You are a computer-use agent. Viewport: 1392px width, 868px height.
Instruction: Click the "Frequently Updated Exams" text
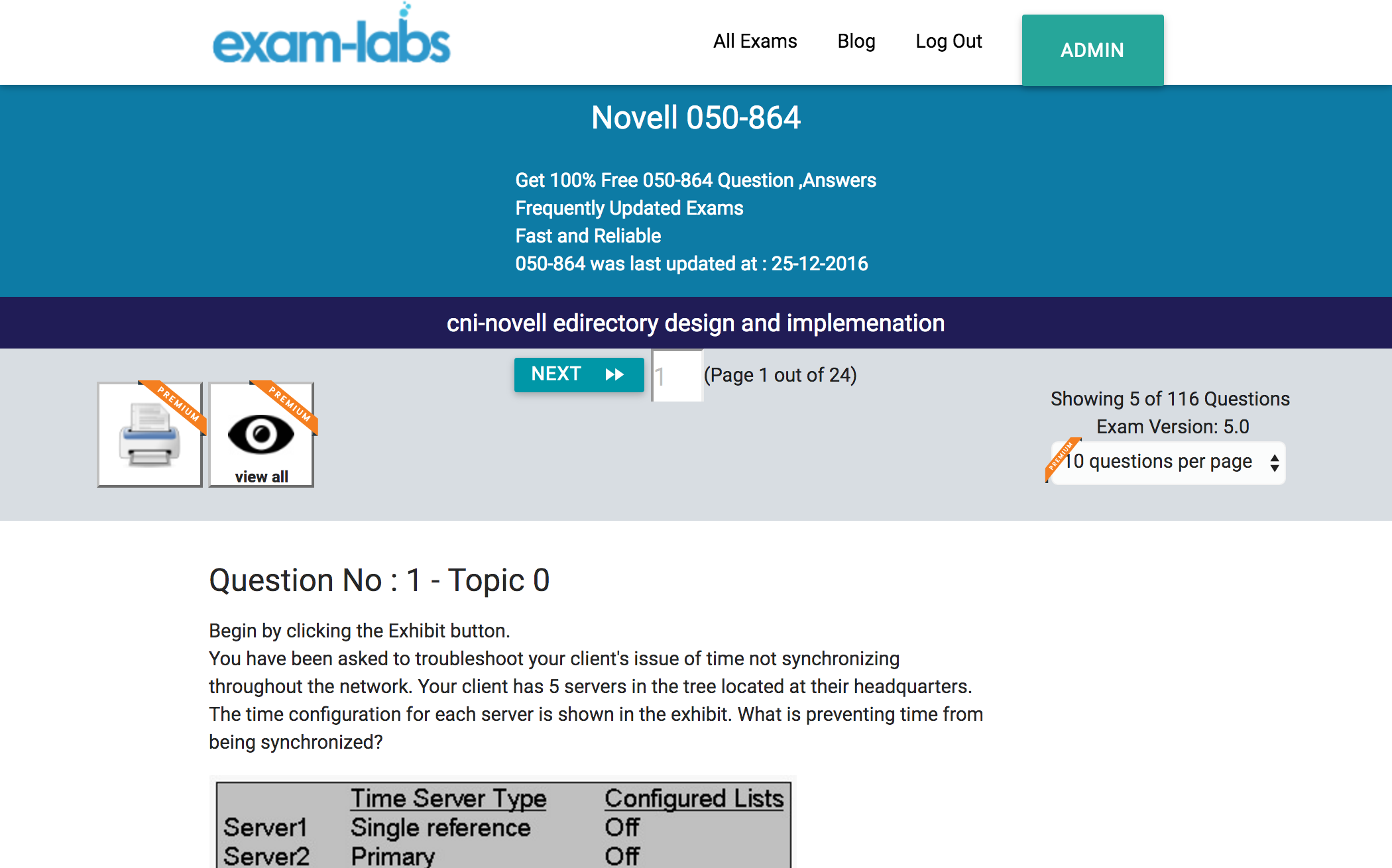coord(629,208)
